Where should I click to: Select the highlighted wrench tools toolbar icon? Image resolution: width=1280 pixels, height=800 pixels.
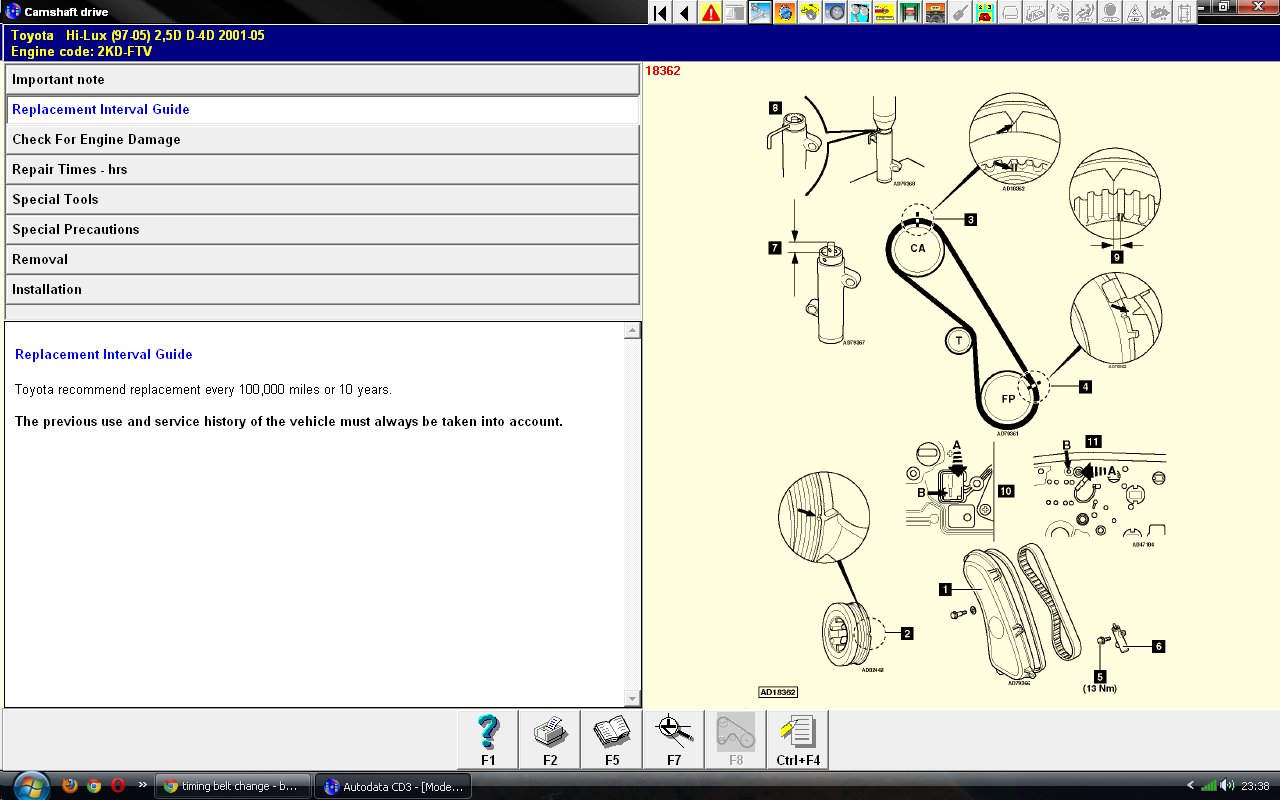pyautogui.click(x=760, y=13)
